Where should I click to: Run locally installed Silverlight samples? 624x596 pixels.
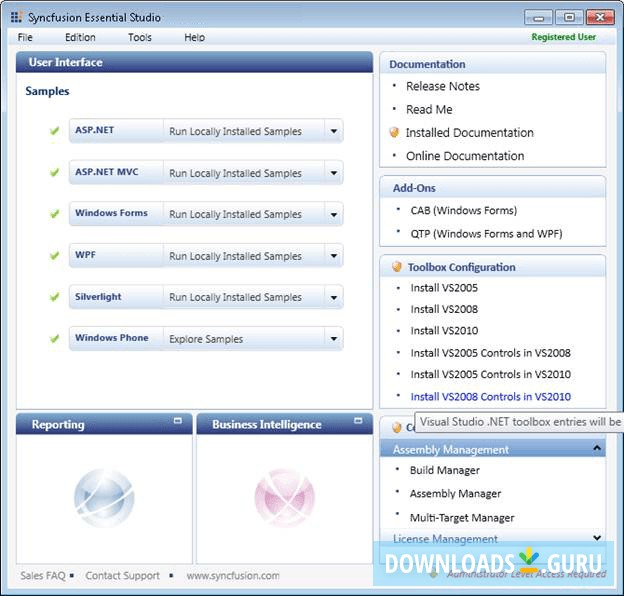click(x=235, y=298)
